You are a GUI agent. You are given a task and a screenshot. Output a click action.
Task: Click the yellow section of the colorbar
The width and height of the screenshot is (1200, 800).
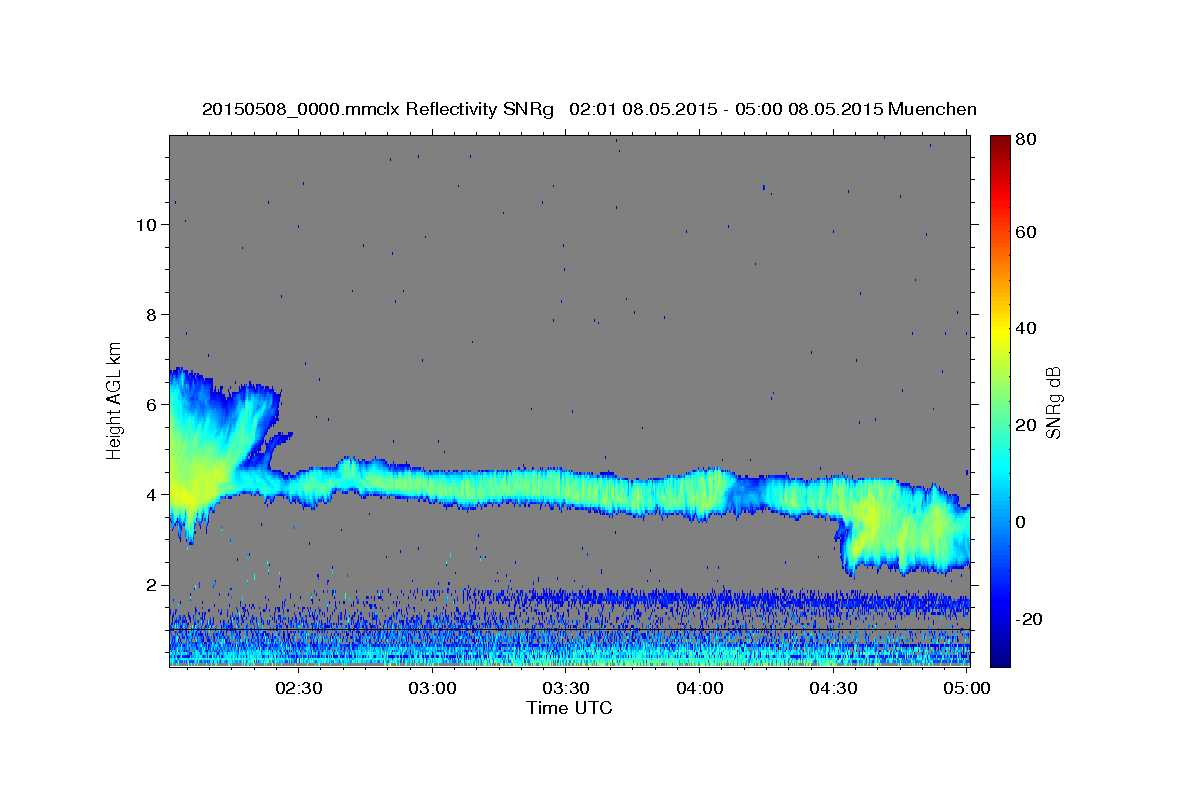click(999, 330)
